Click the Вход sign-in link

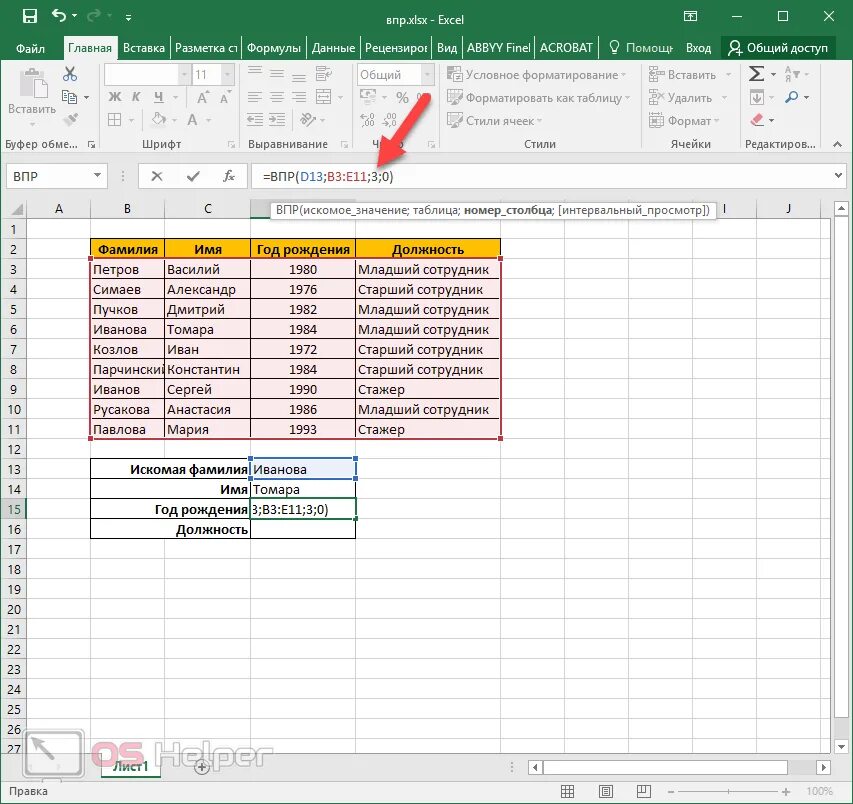(x=698, y=48)
